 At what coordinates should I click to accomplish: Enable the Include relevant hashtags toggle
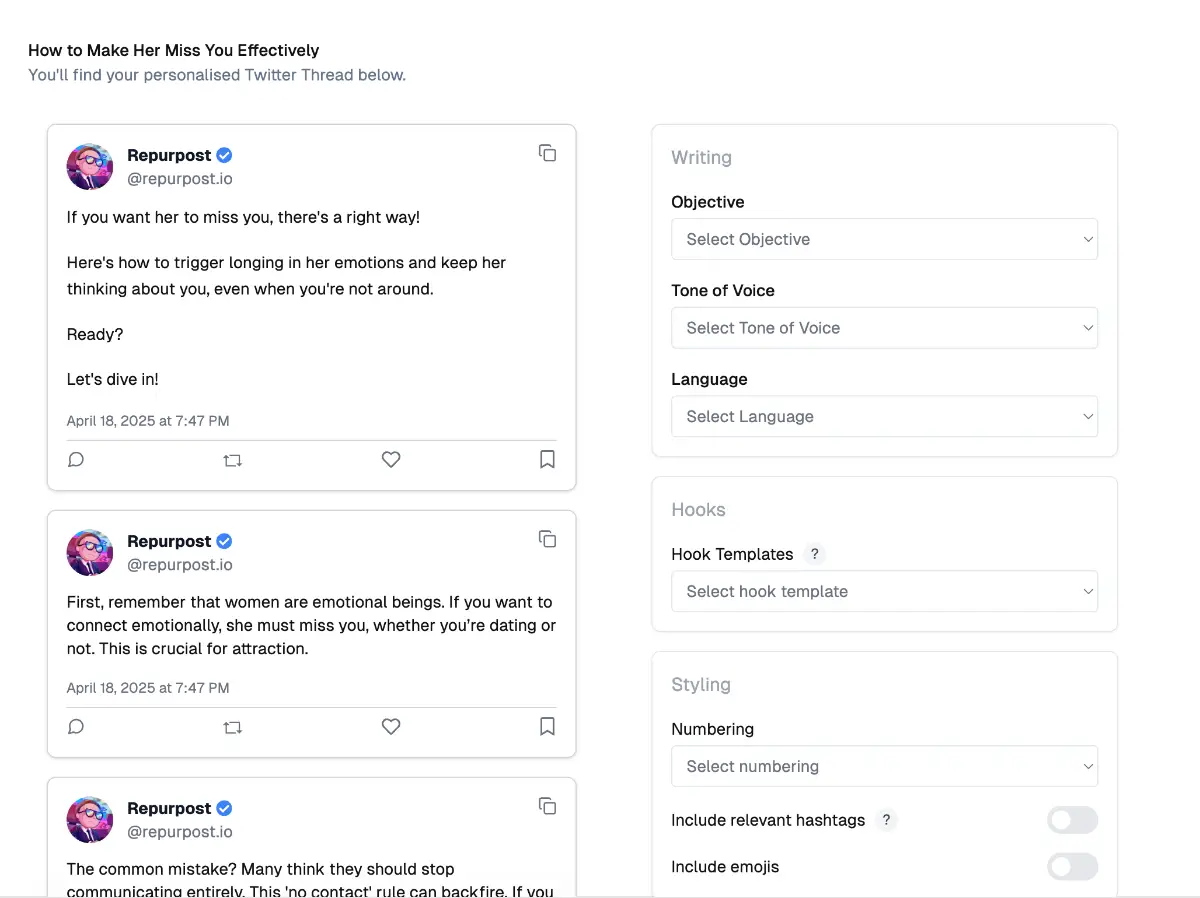pos(1072,821)
